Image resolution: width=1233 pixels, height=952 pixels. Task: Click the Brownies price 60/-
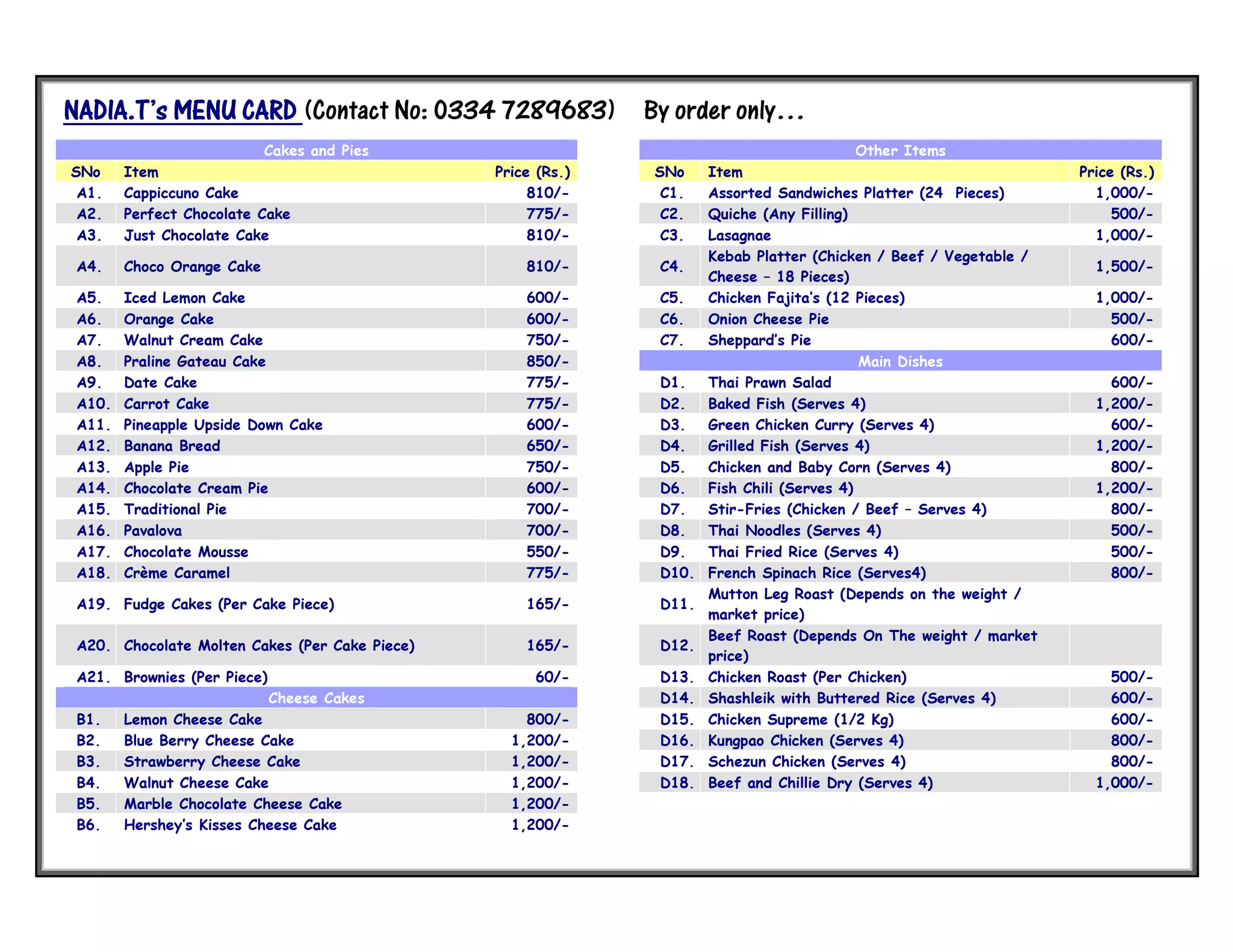551,677
